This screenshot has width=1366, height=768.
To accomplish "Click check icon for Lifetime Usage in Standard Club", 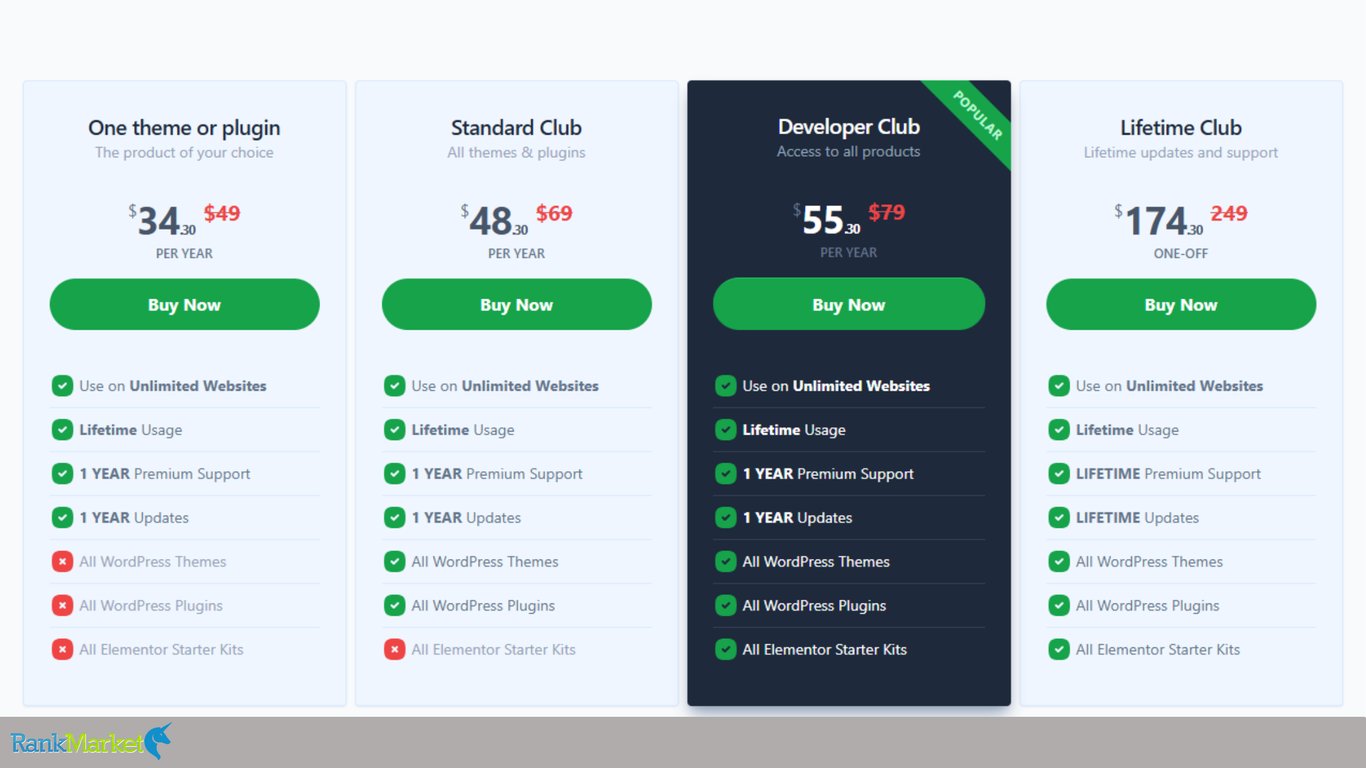I will click(x=394, y=430).
